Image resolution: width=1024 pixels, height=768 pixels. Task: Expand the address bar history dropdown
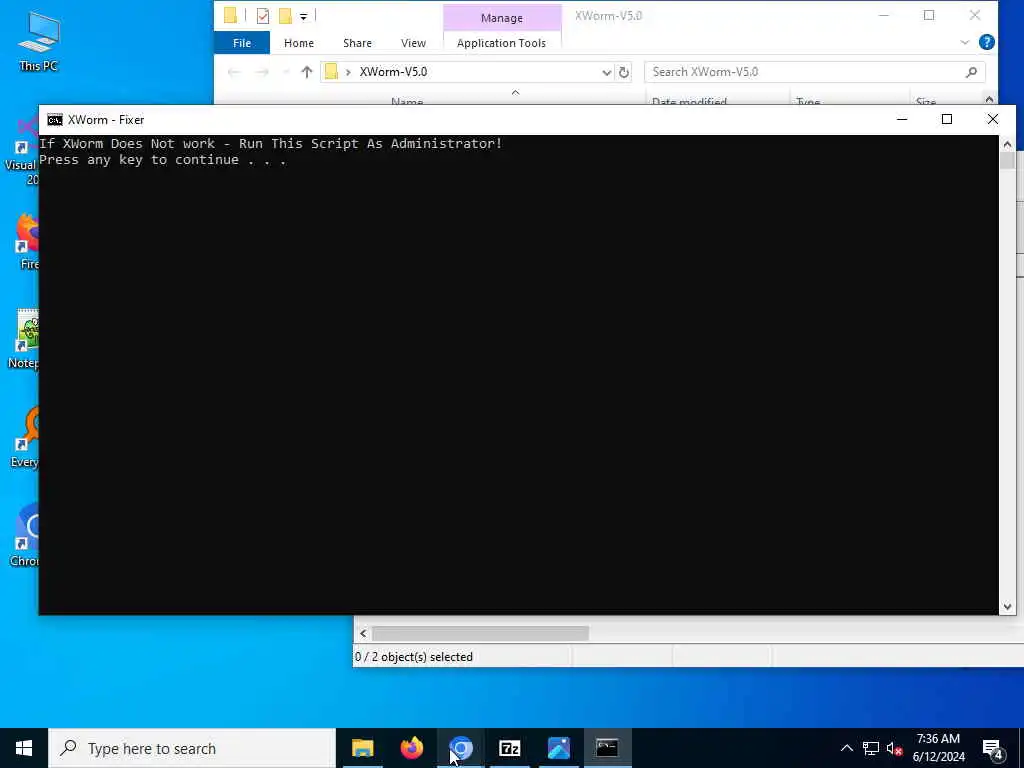pos(606,72)
